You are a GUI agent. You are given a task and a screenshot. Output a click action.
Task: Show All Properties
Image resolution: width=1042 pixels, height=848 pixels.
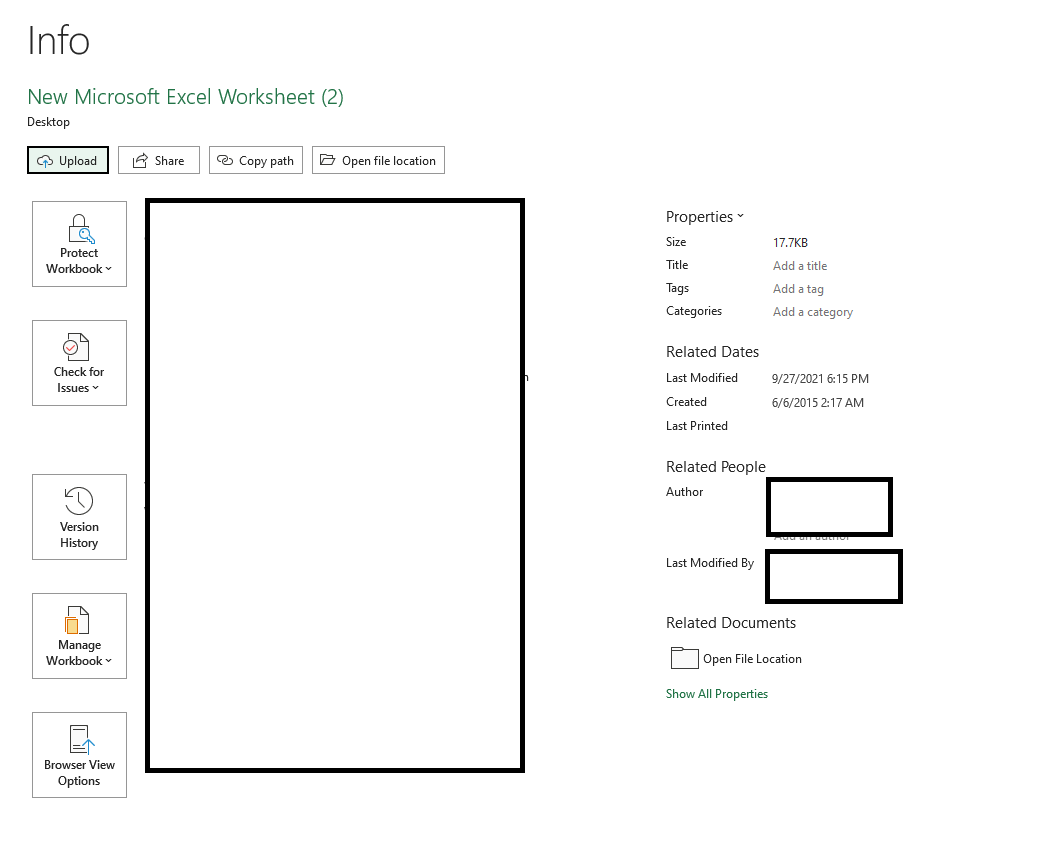716,693
